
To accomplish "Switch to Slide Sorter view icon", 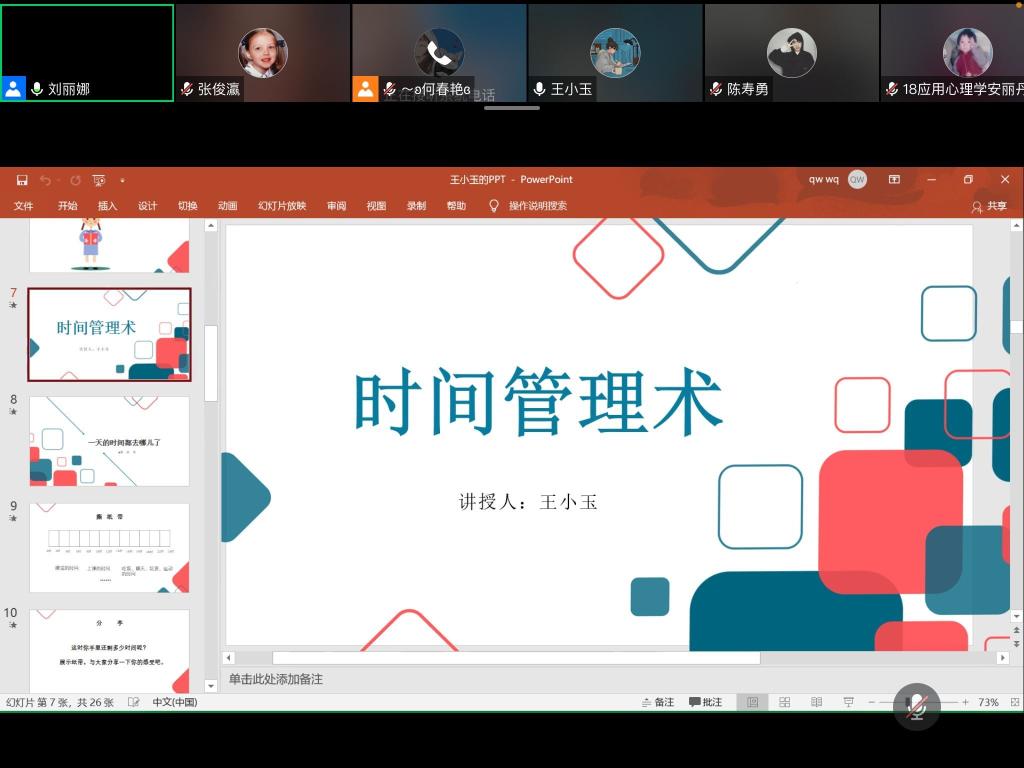I will (785, 702).
